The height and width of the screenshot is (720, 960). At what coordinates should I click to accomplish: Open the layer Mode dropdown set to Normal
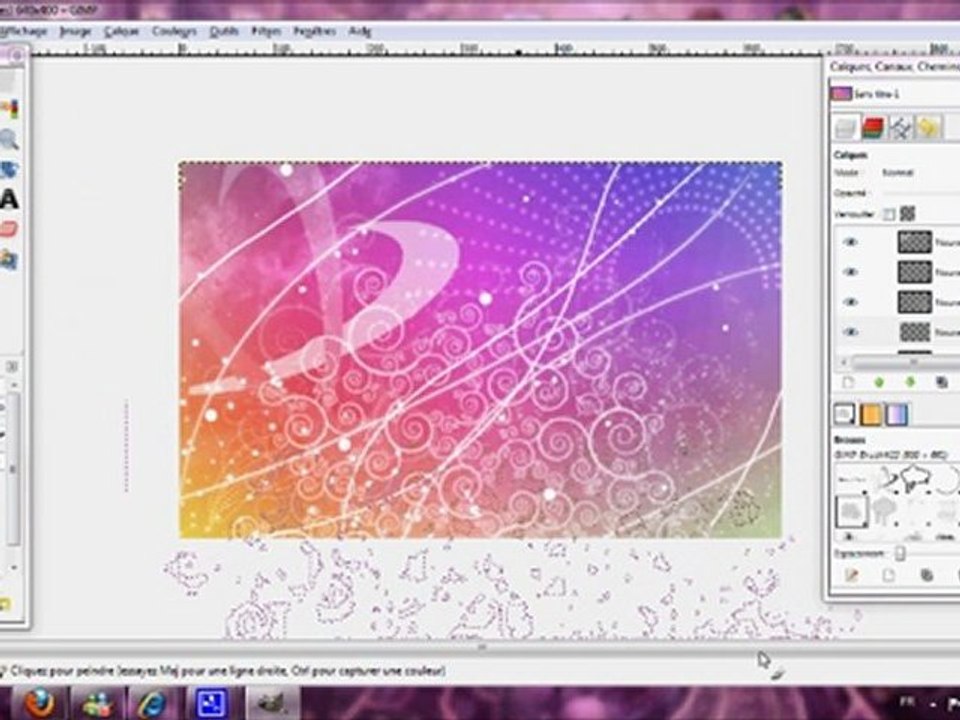918,173
